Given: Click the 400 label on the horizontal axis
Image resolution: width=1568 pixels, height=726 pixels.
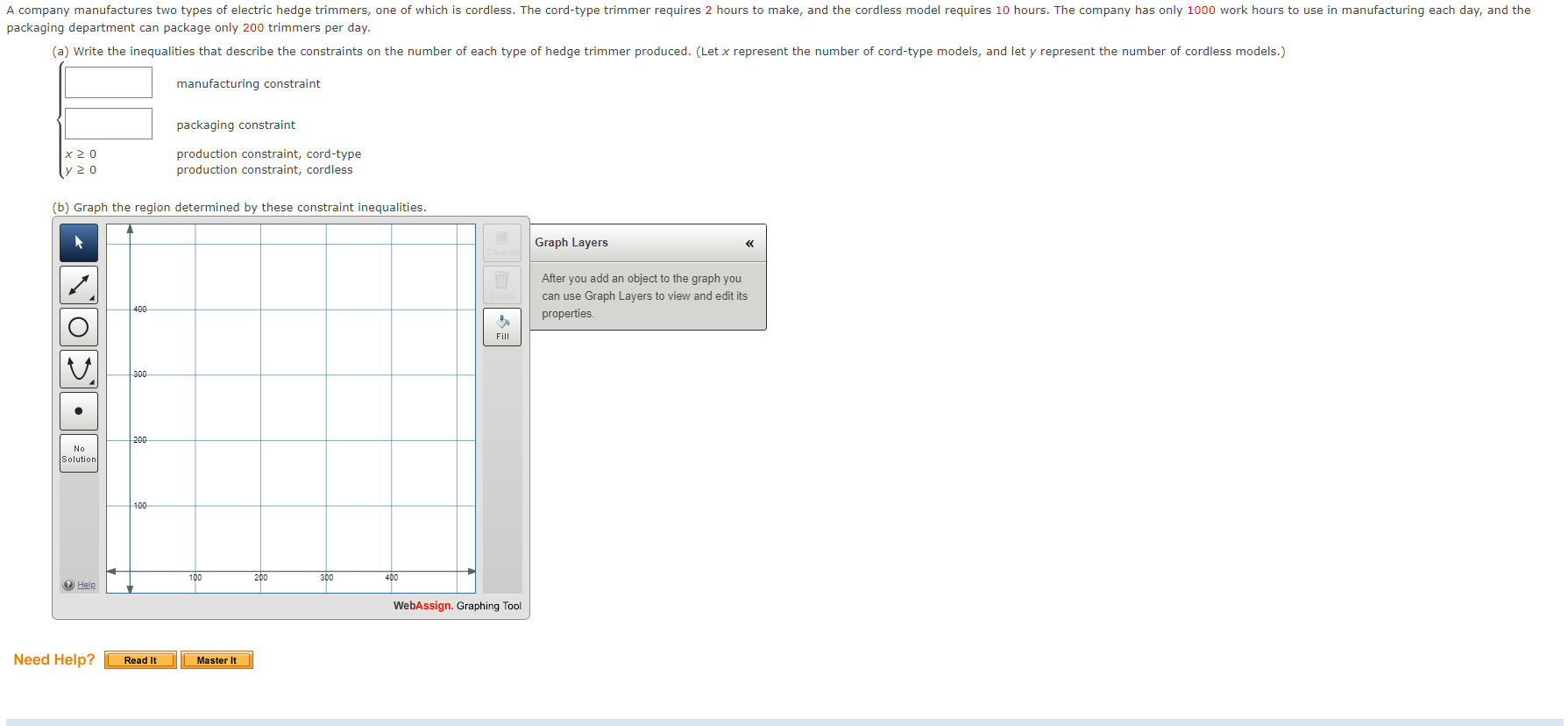Looking at the screenshot, I should coord(392,578).
